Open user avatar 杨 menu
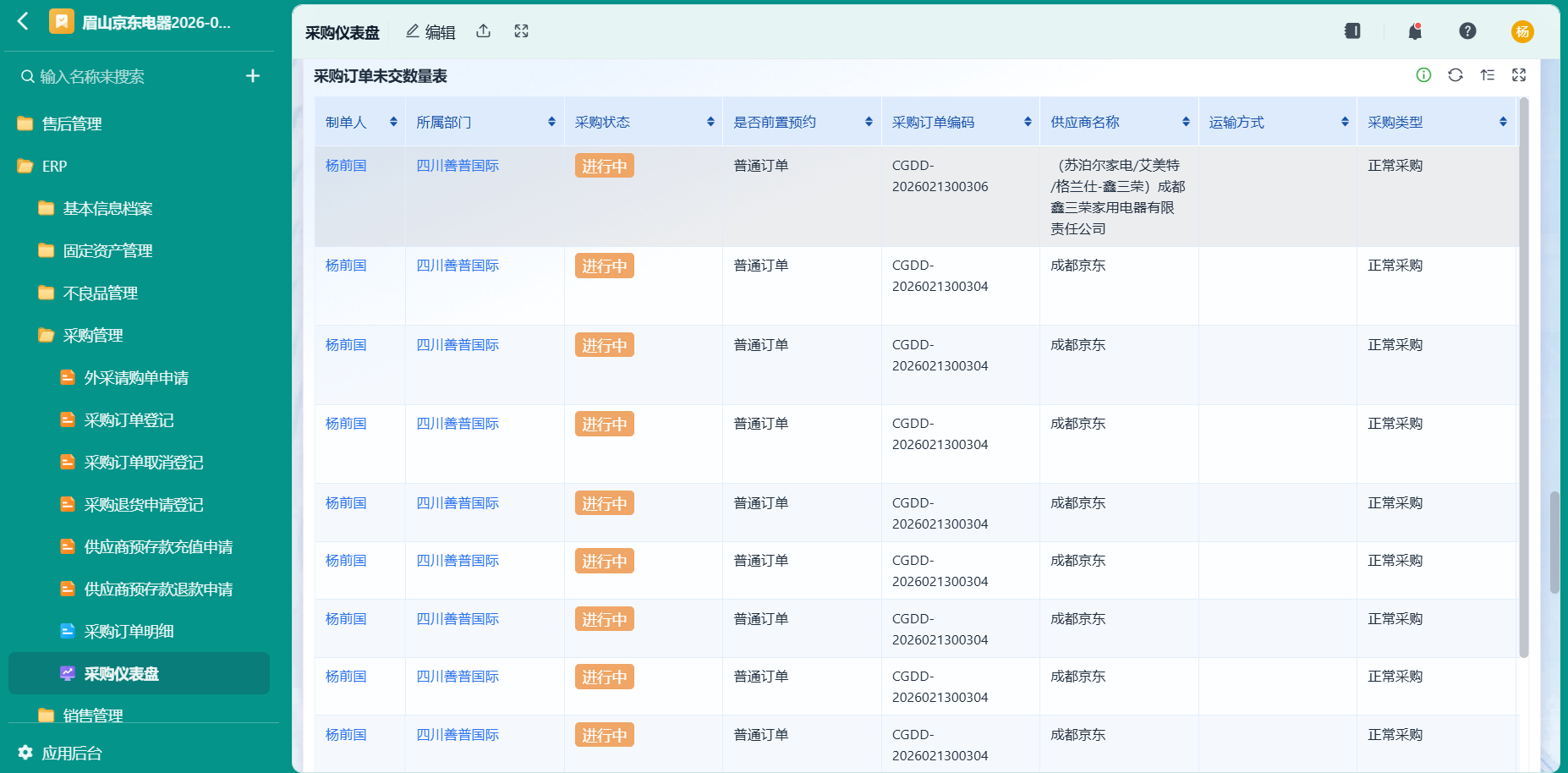1568x773 pixels. click(x=1522, y=31)
